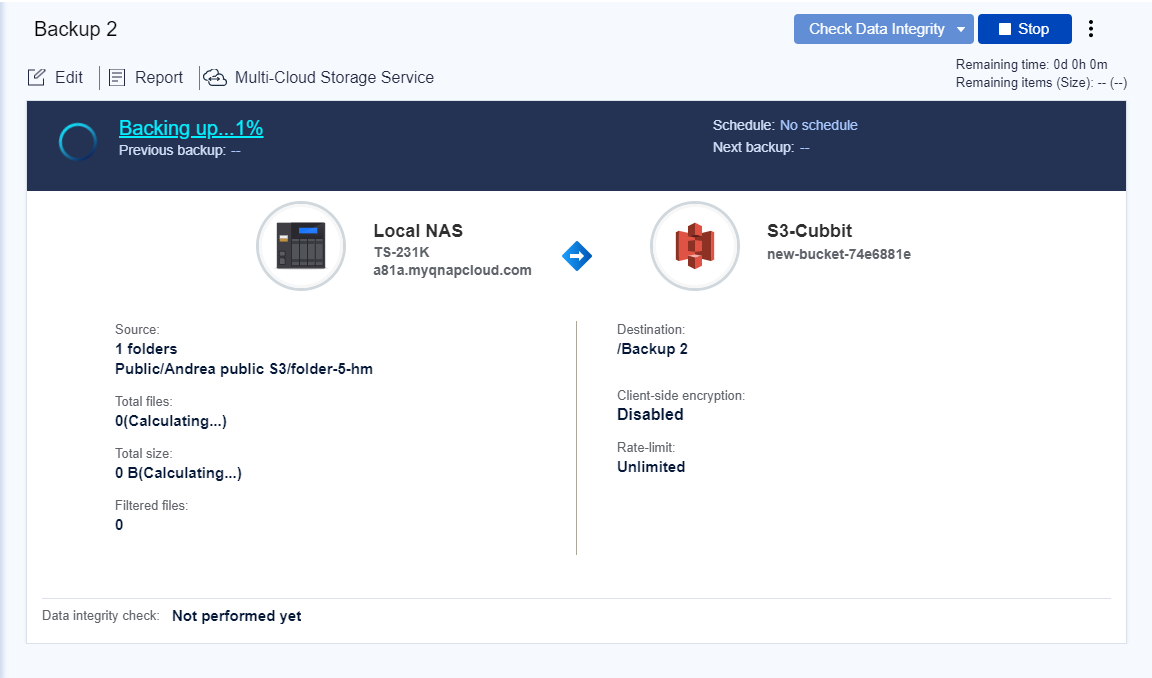Open the Report view
The image size is (1152, 678).
(x=146, y=77)
